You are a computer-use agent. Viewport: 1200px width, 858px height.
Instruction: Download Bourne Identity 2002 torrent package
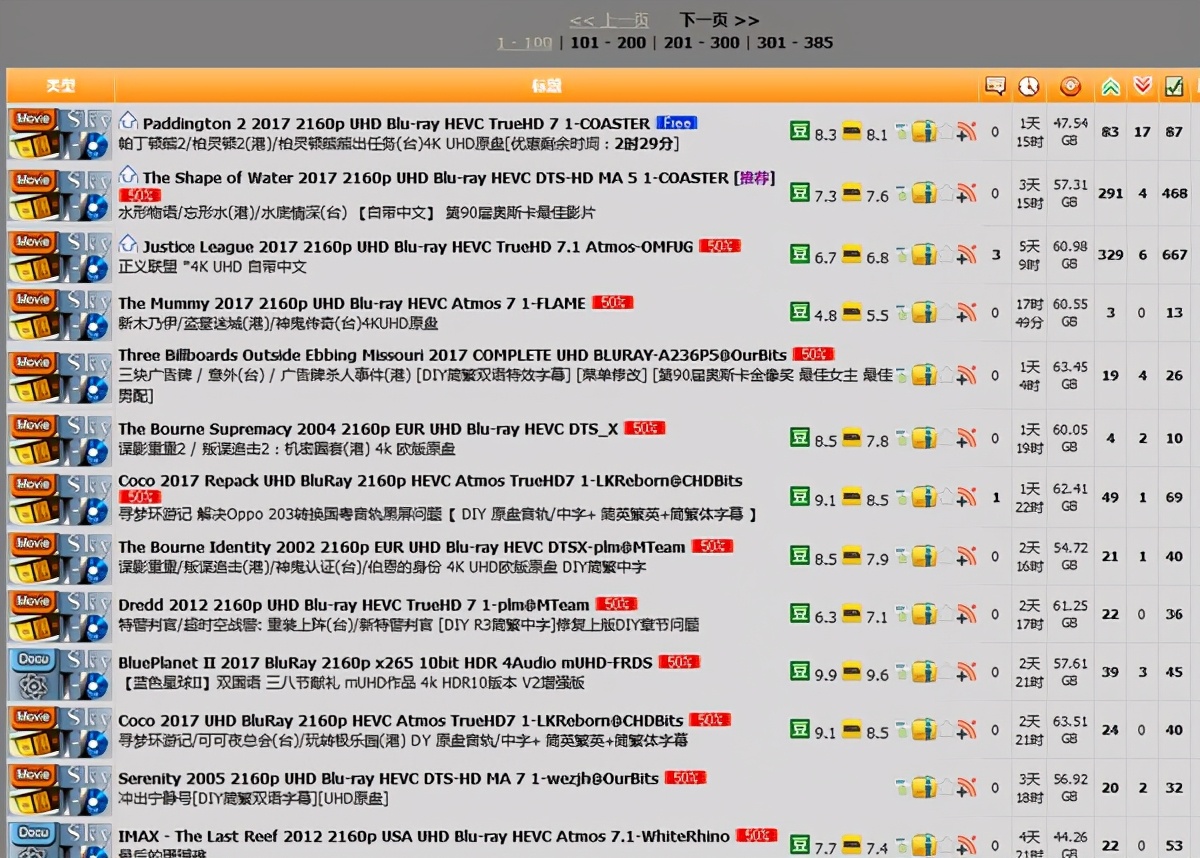pyautogui.click(x=924, y=556)
